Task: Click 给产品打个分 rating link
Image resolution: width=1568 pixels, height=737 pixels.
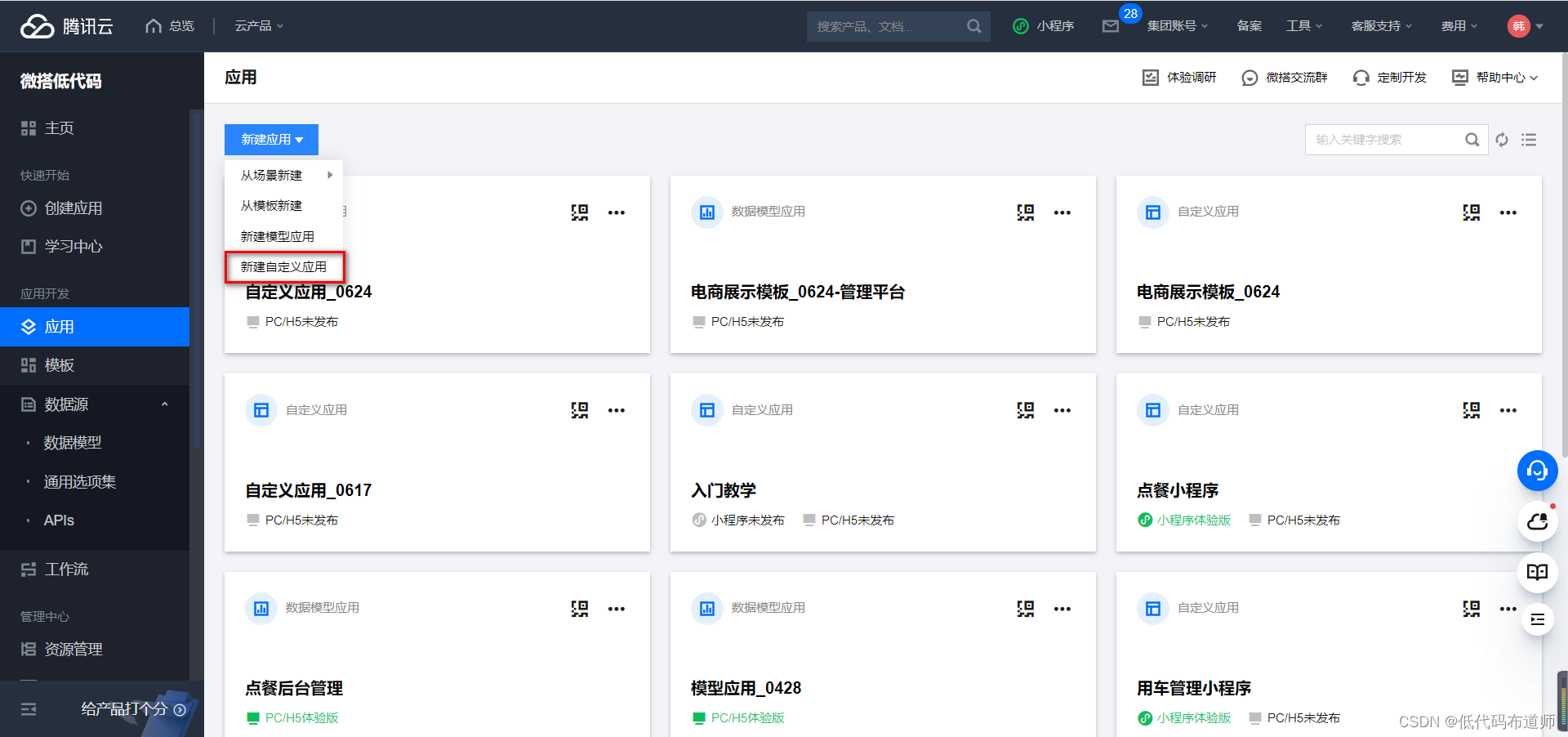Action: 134,709
